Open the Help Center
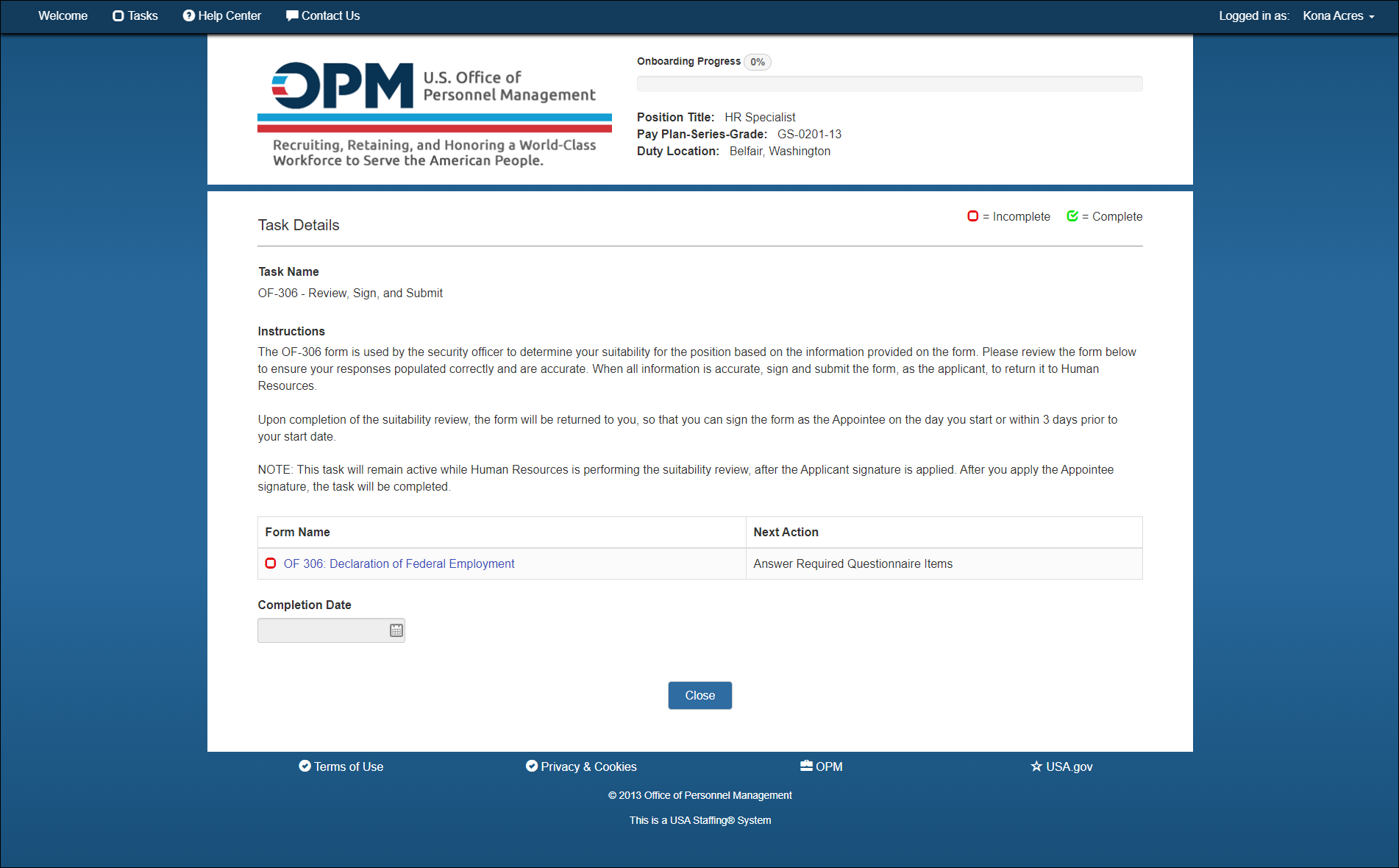Viewport: 1399px width, 868px height. click(x=222, y=15)
